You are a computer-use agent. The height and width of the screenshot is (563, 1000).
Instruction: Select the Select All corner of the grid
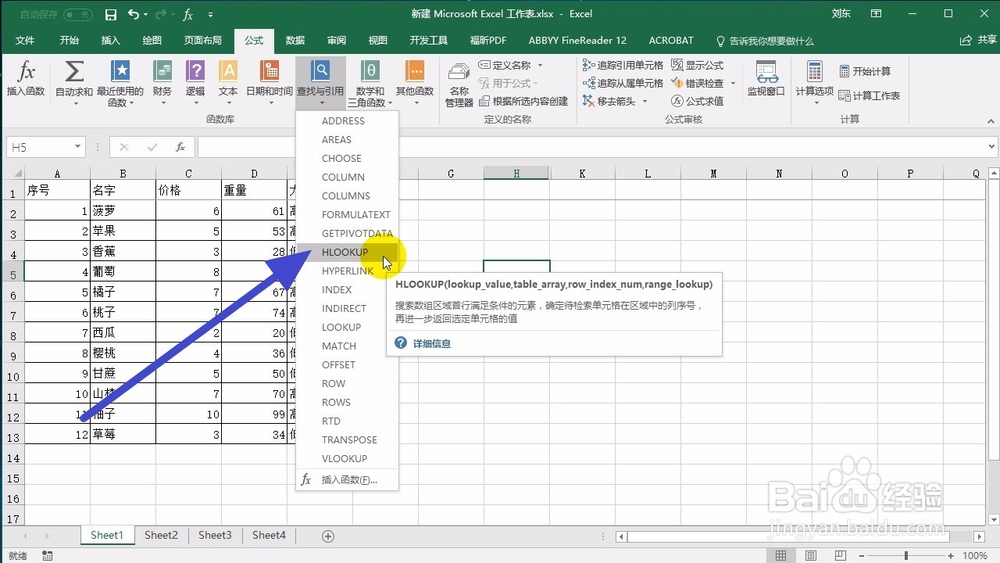click(x=13, y=173)
